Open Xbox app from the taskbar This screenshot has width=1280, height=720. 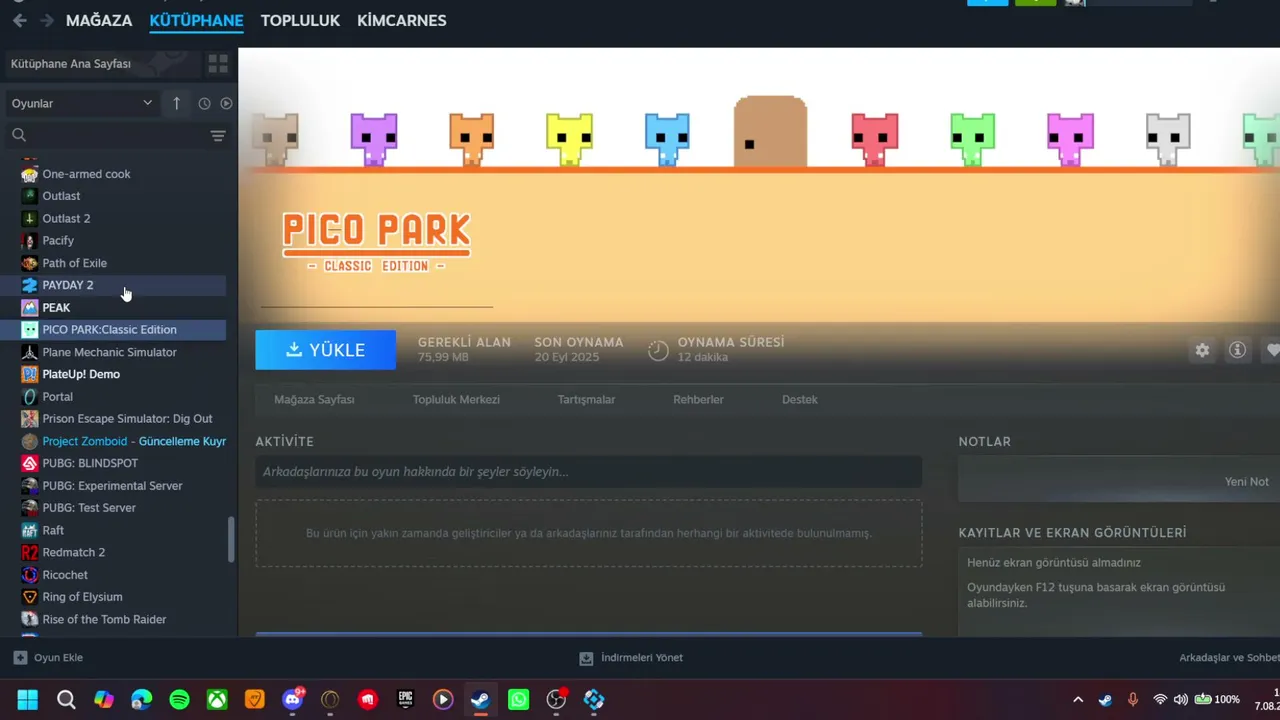[217, 700]
